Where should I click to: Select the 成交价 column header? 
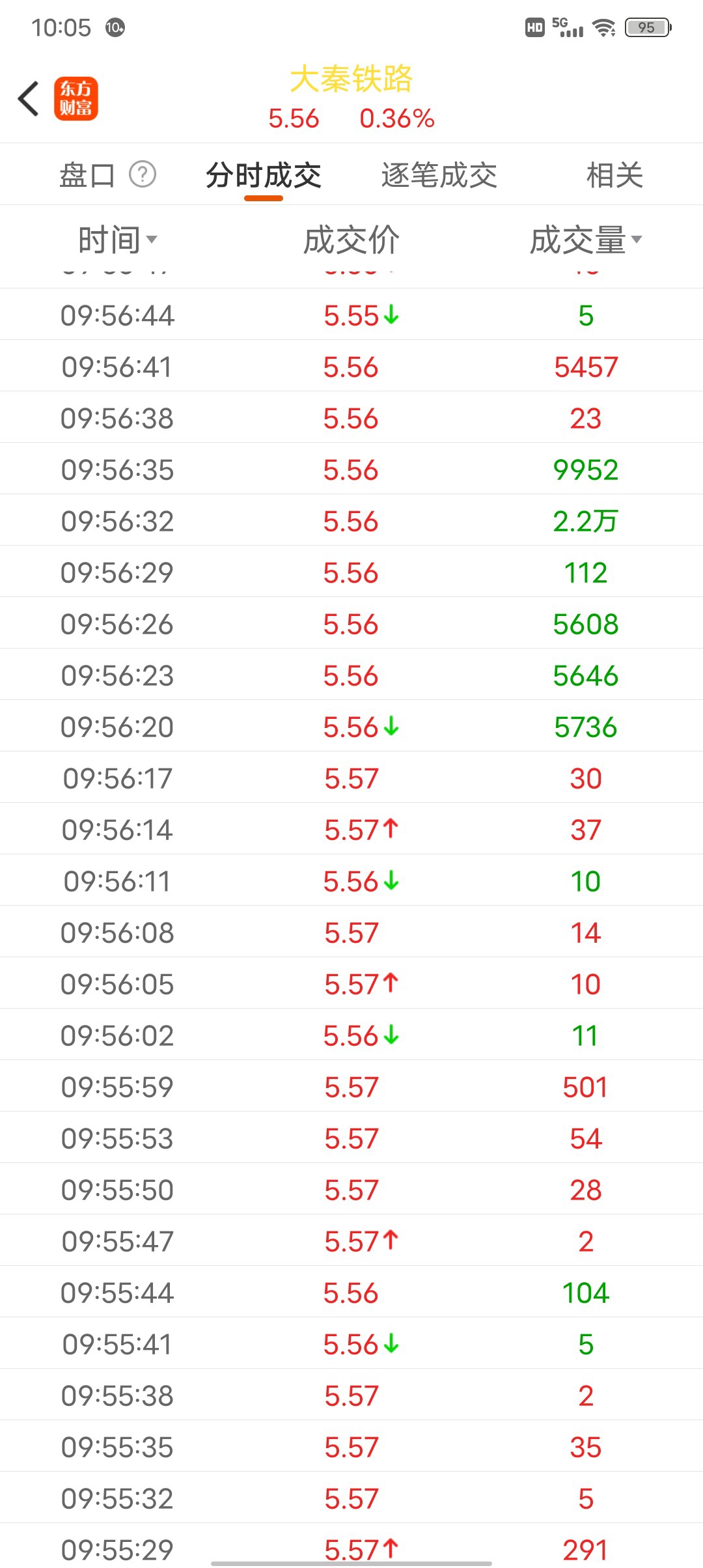point(351,240)
